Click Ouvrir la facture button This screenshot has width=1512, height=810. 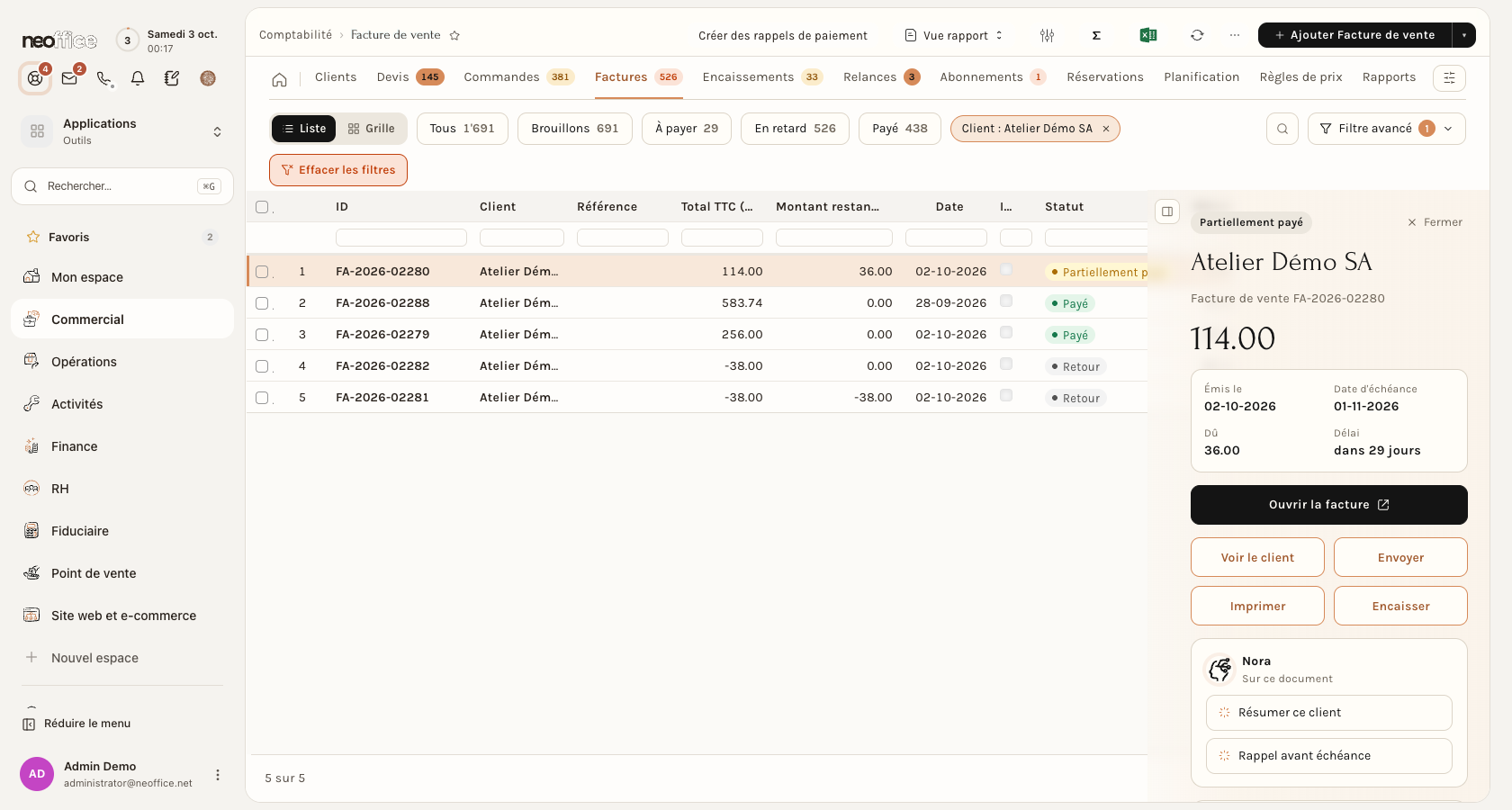point(1328,505)
